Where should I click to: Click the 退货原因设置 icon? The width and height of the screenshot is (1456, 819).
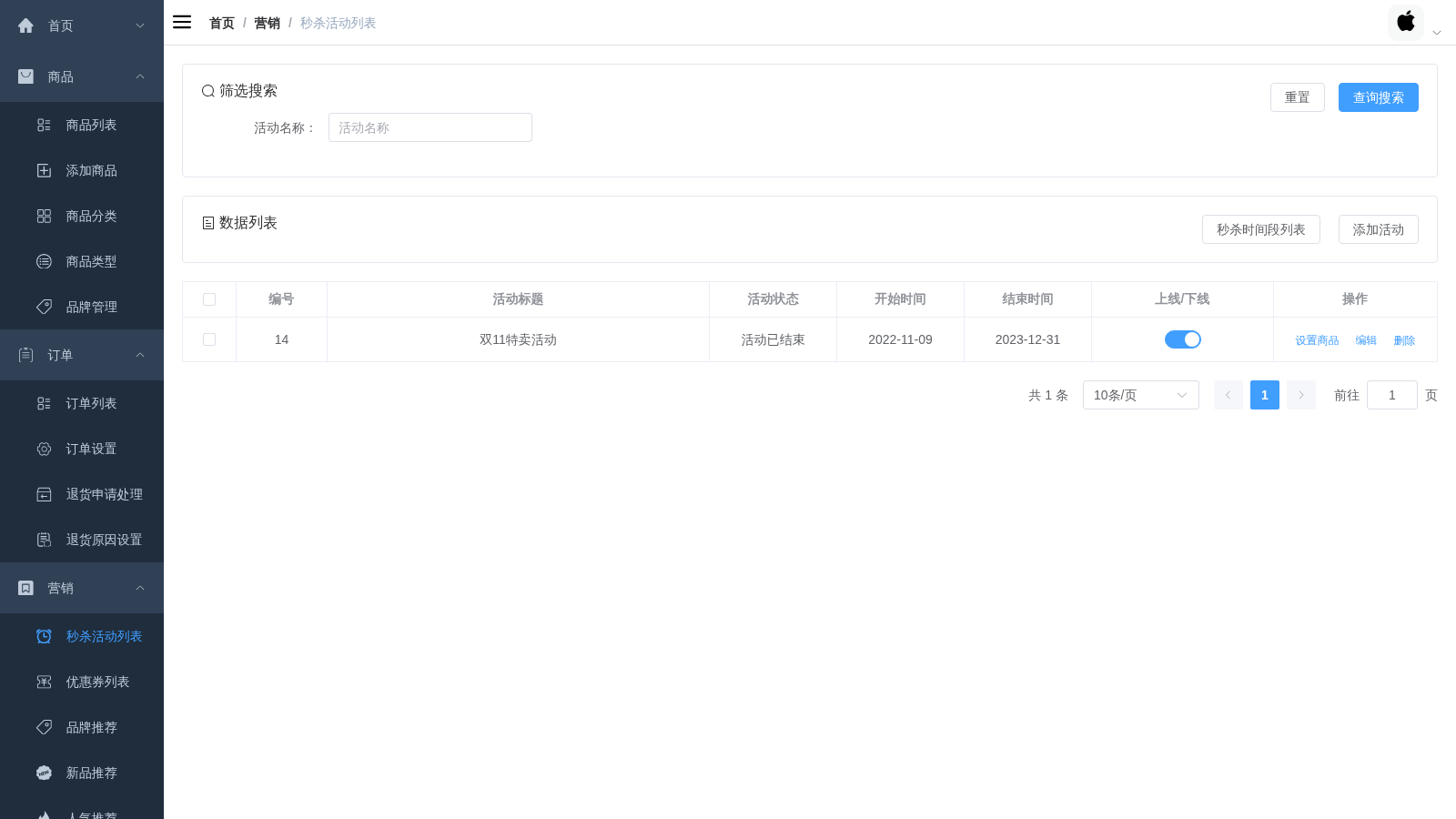click(44, 540)
